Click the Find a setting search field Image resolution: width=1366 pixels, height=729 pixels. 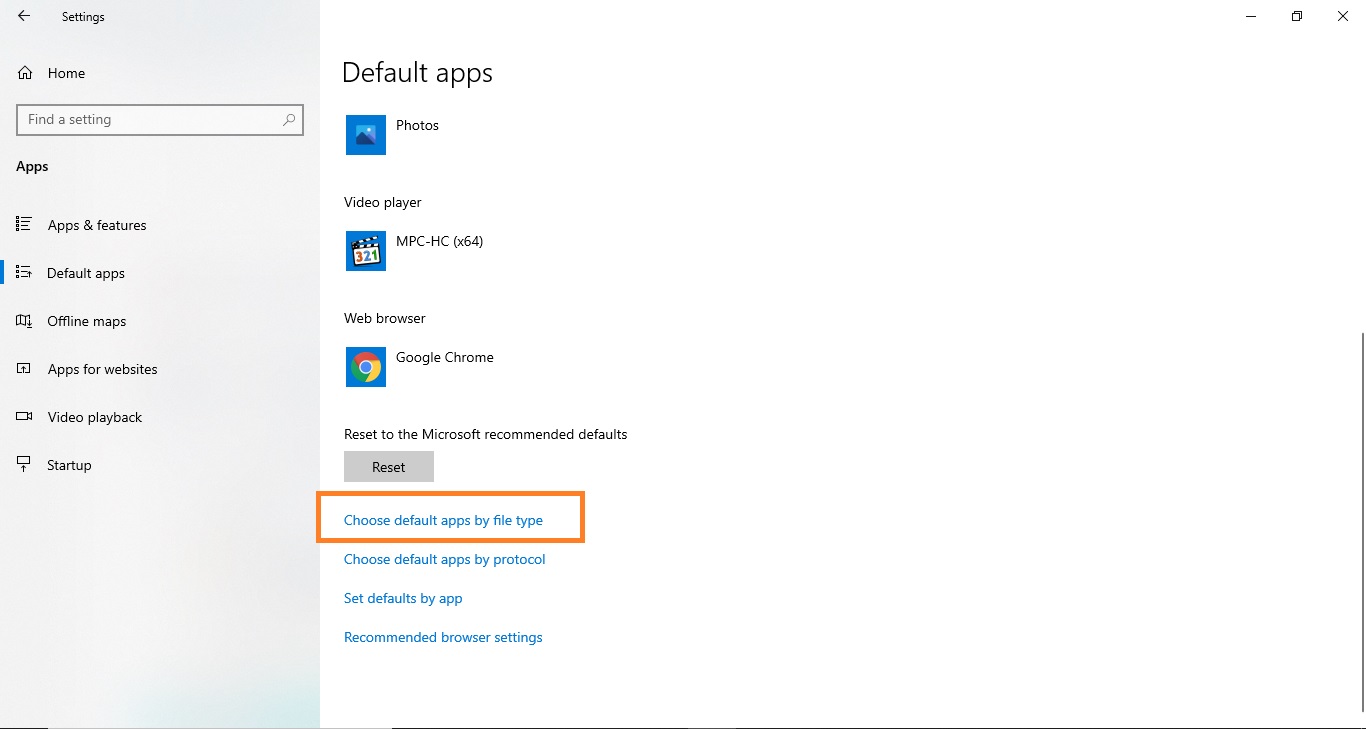point(150,119)
